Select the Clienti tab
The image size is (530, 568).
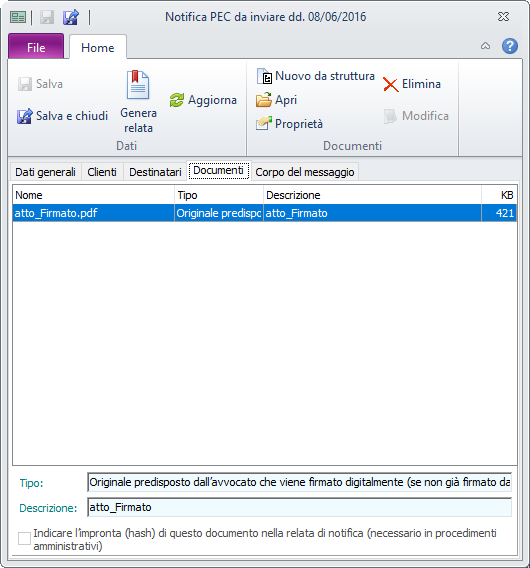[102, 172]
